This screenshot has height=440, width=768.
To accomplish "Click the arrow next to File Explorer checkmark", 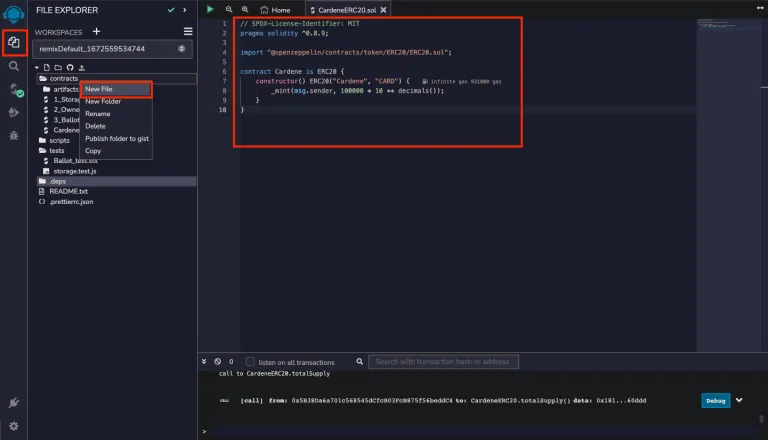I will [x=185, y=10].
